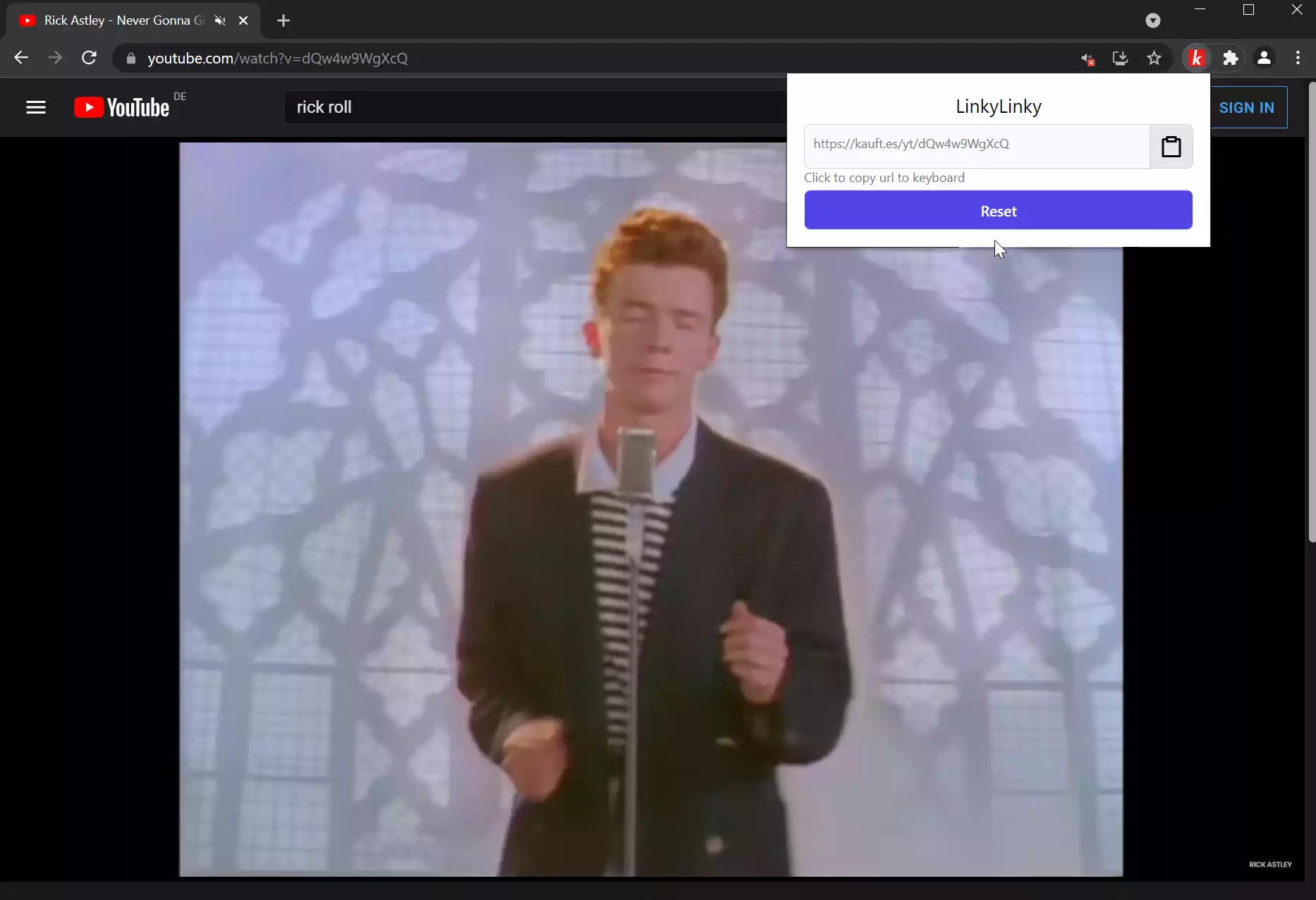Go back to previous page
Screen dimensions: 1316x900
[x=21, y=59]
